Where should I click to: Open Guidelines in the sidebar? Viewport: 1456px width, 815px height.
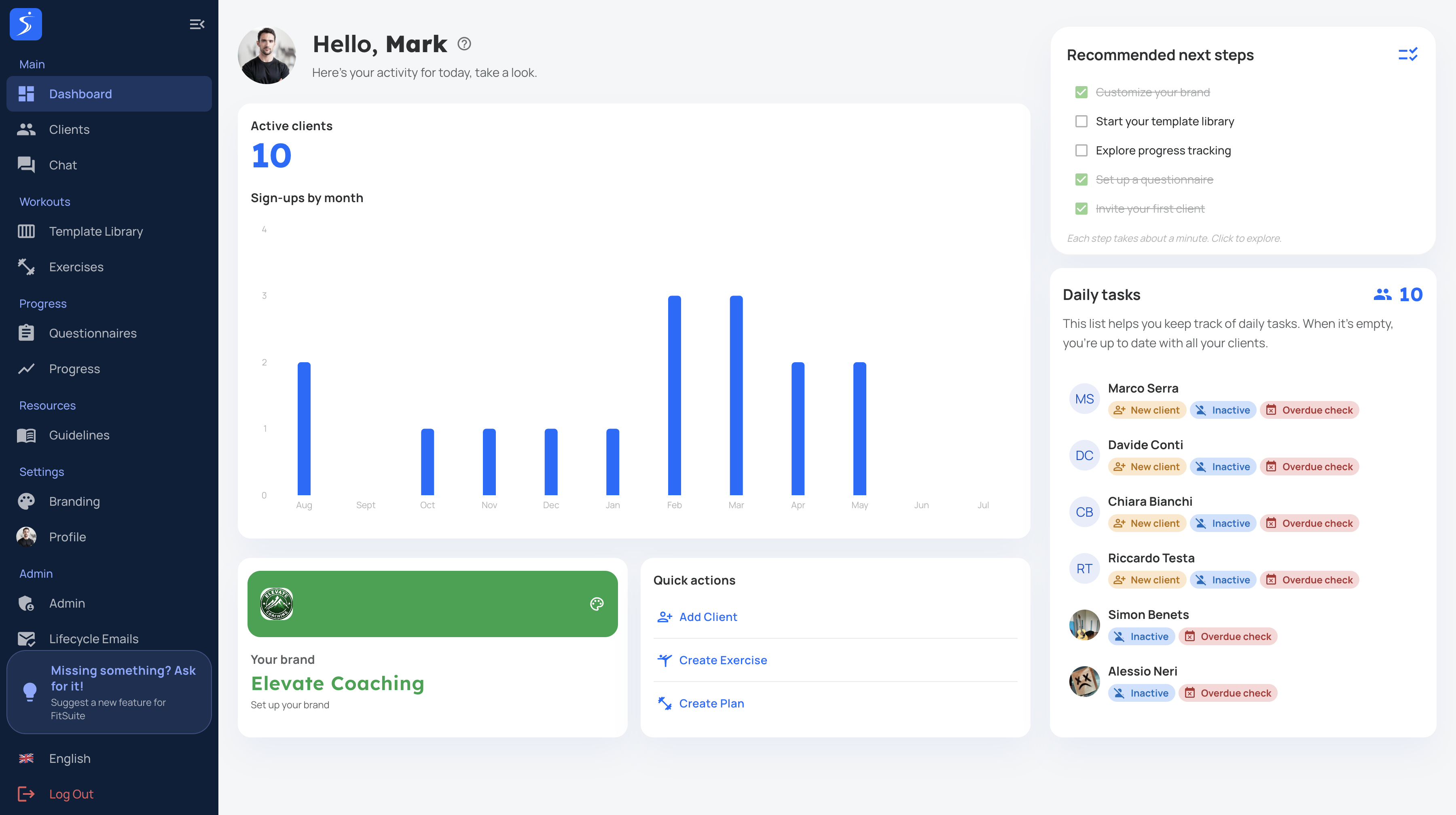[x=109, y=435]
